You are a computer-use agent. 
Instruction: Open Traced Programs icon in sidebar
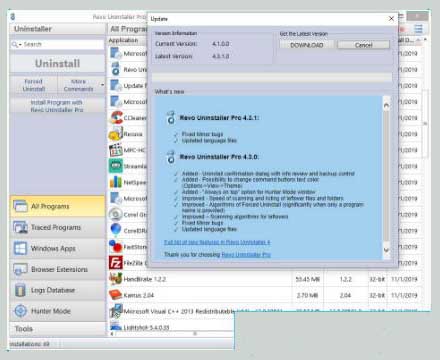(21, 227)
